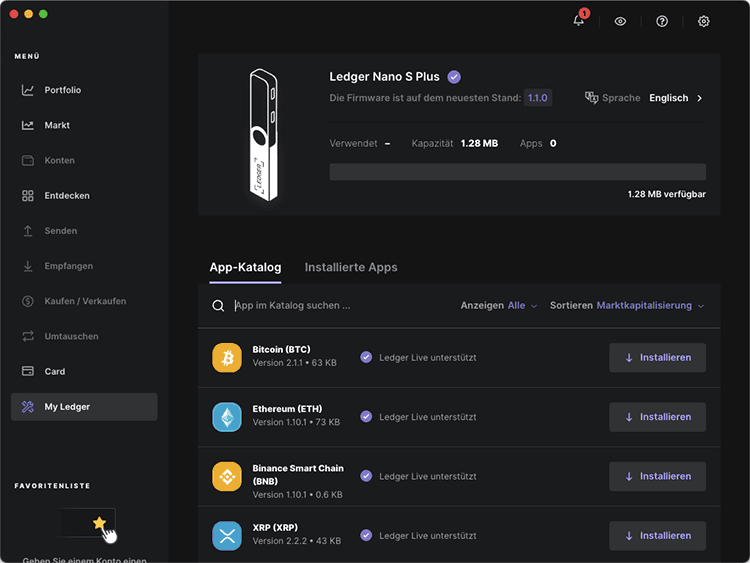Click the Ledger Nano S Plus title
Viewport: 750px width, 563px height.
384,77
